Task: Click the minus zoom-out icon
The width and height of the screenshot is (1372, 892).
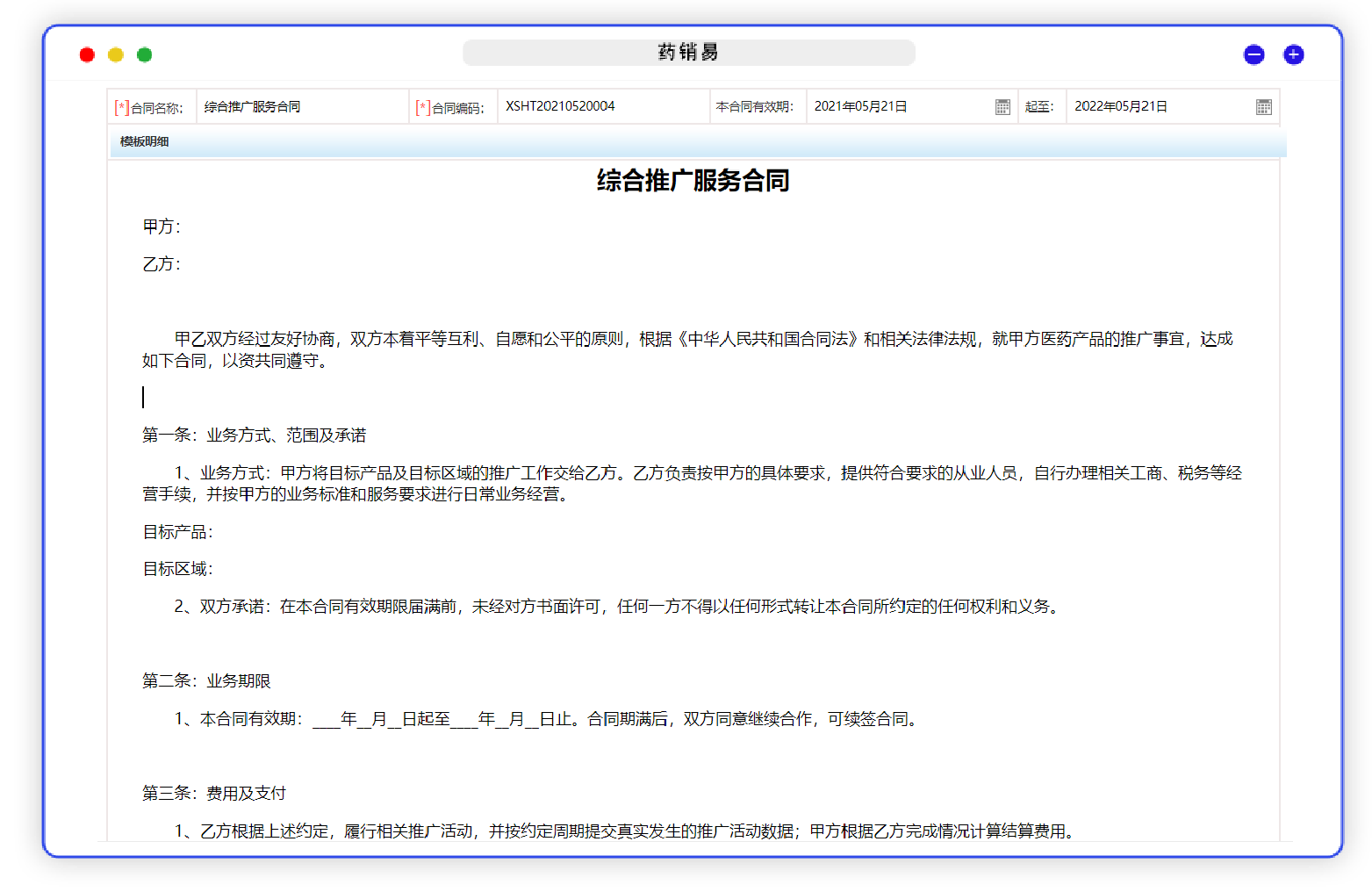Action: pos(1253,54)
